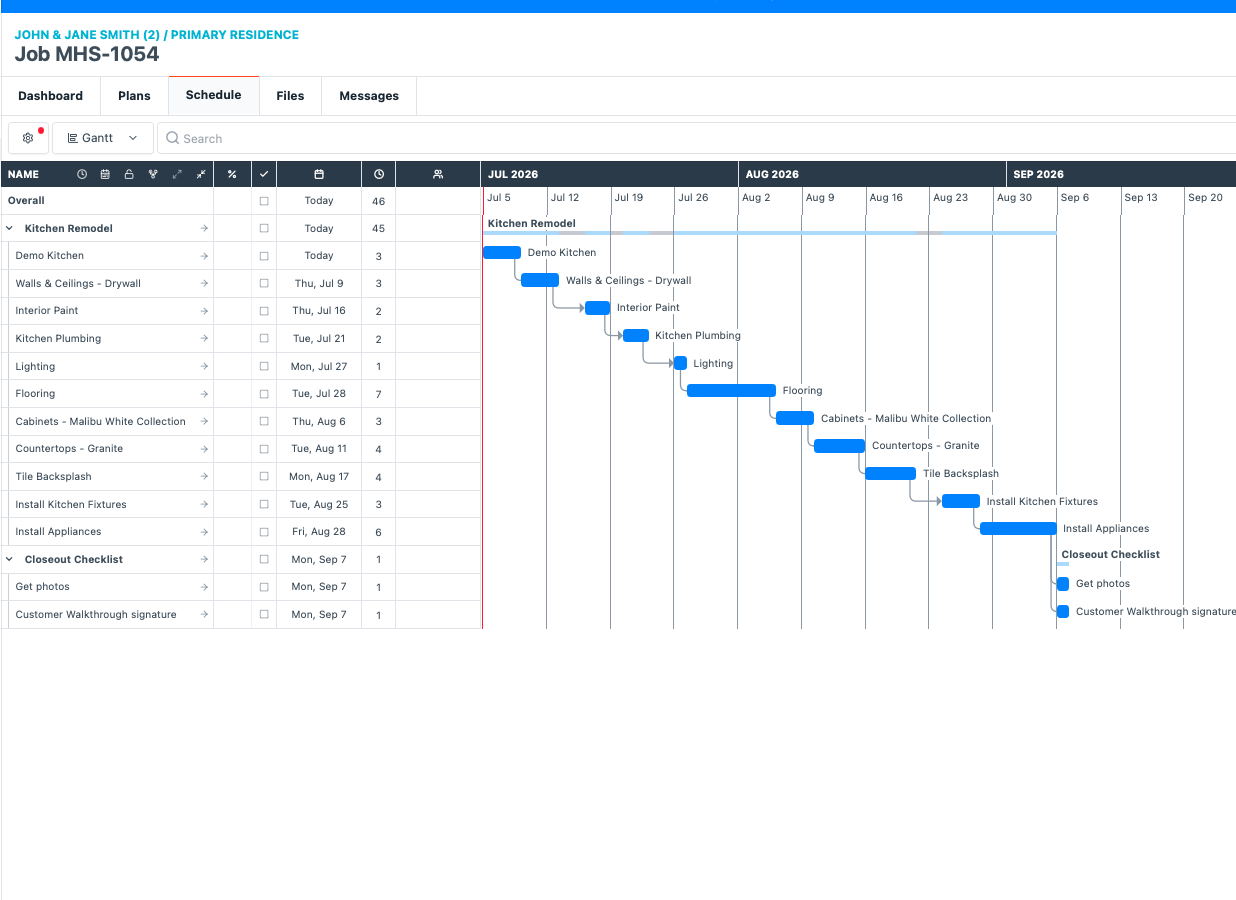Click Install Appliances duration value 6
The height and width of the screenshot is (900, 1236).
(x=379, y=533)
